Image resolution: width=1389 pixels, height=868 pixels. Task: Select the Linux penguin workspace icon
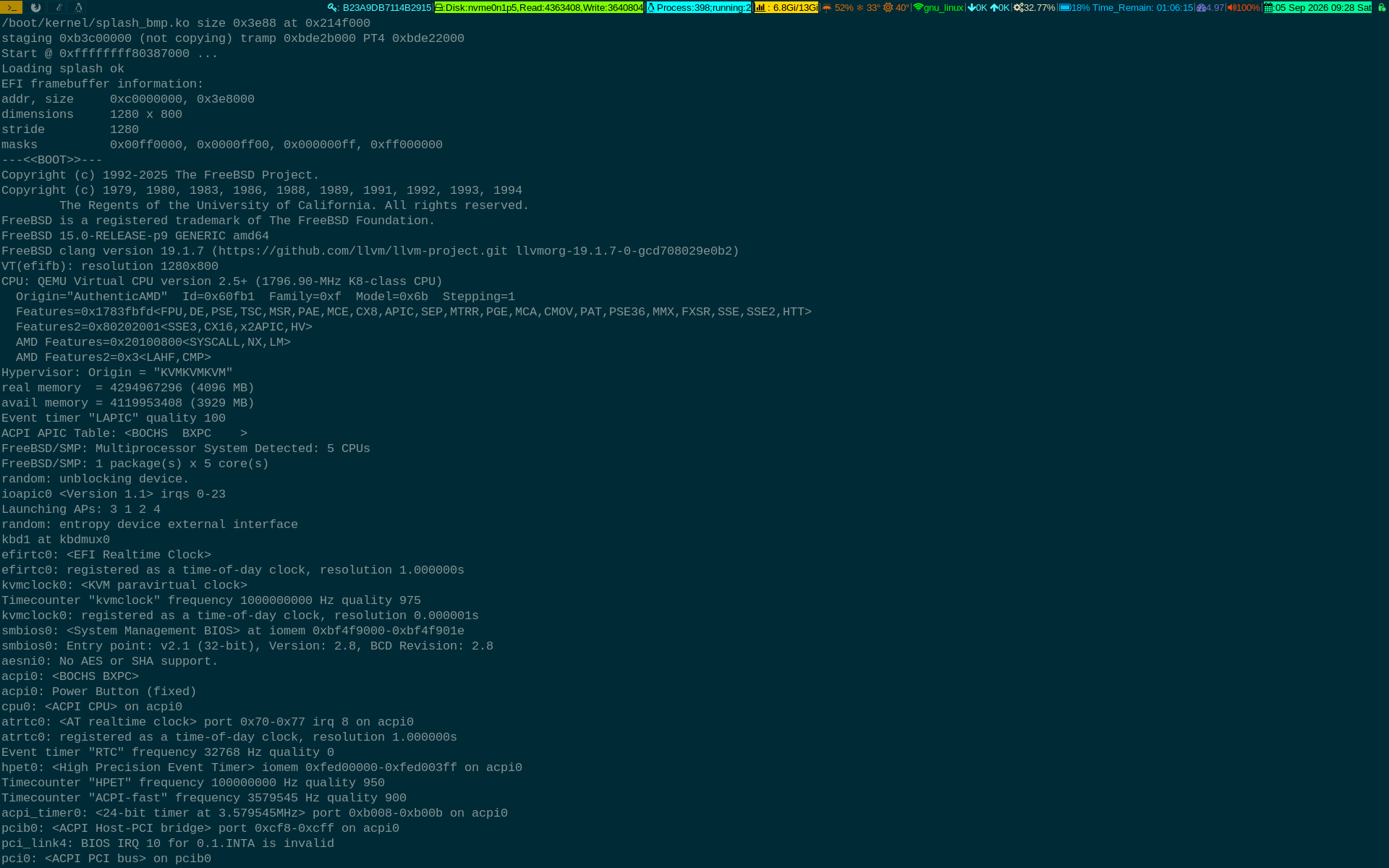[x=79, y=7]
